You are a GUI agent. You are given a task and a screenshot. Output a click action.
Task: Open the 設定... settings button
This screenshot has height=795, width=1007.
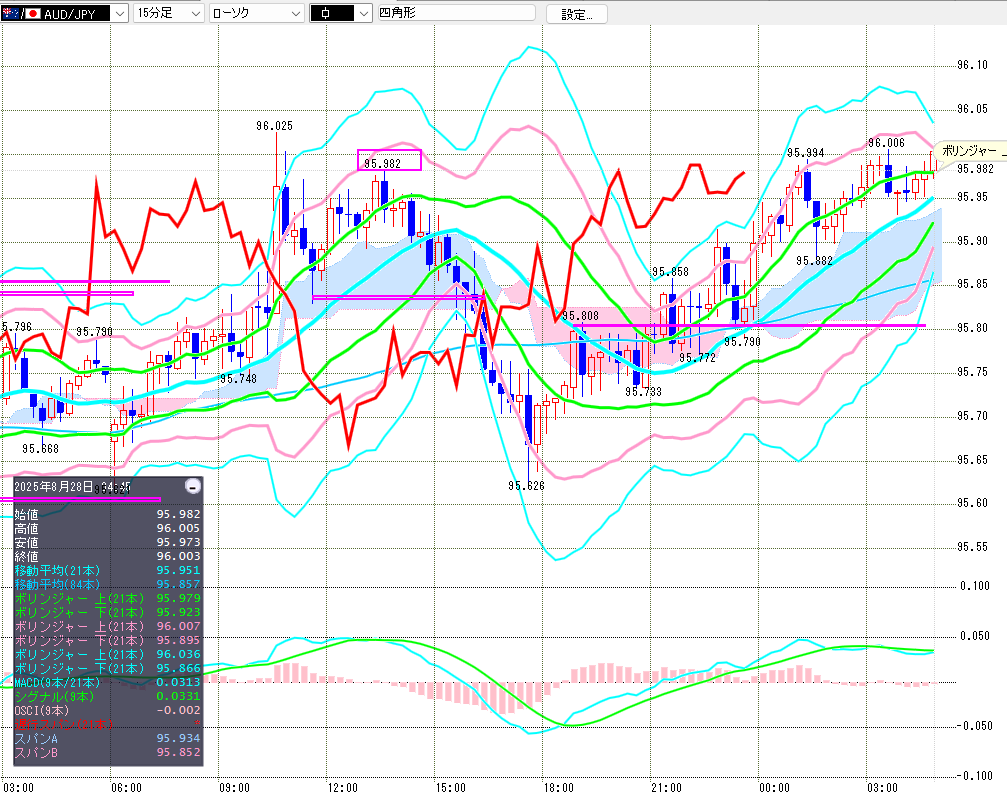(x=577, y=14)
